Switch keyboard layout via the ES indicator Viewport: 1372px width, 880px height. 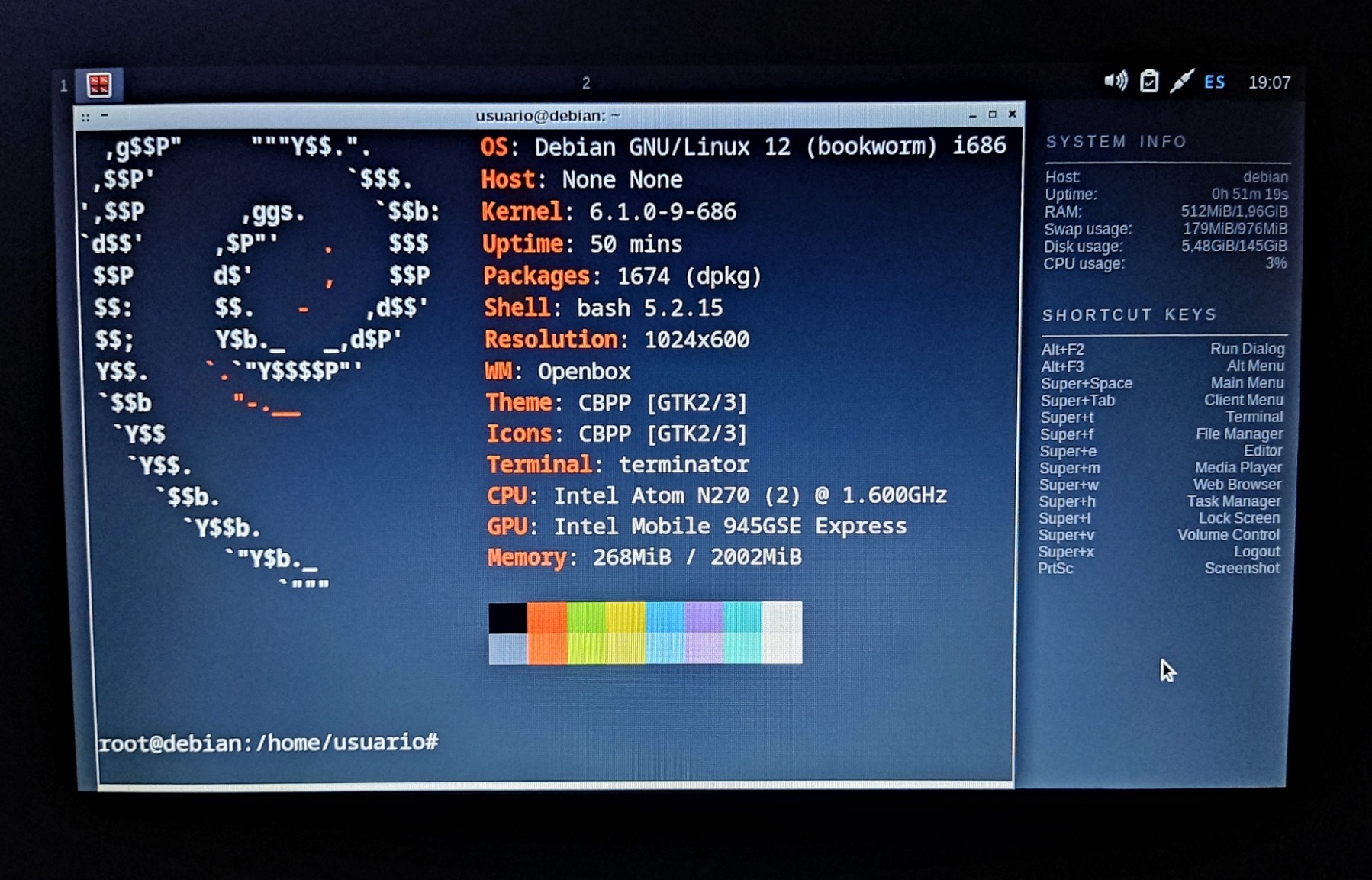pyautogui.click(x=1215, y=82)
